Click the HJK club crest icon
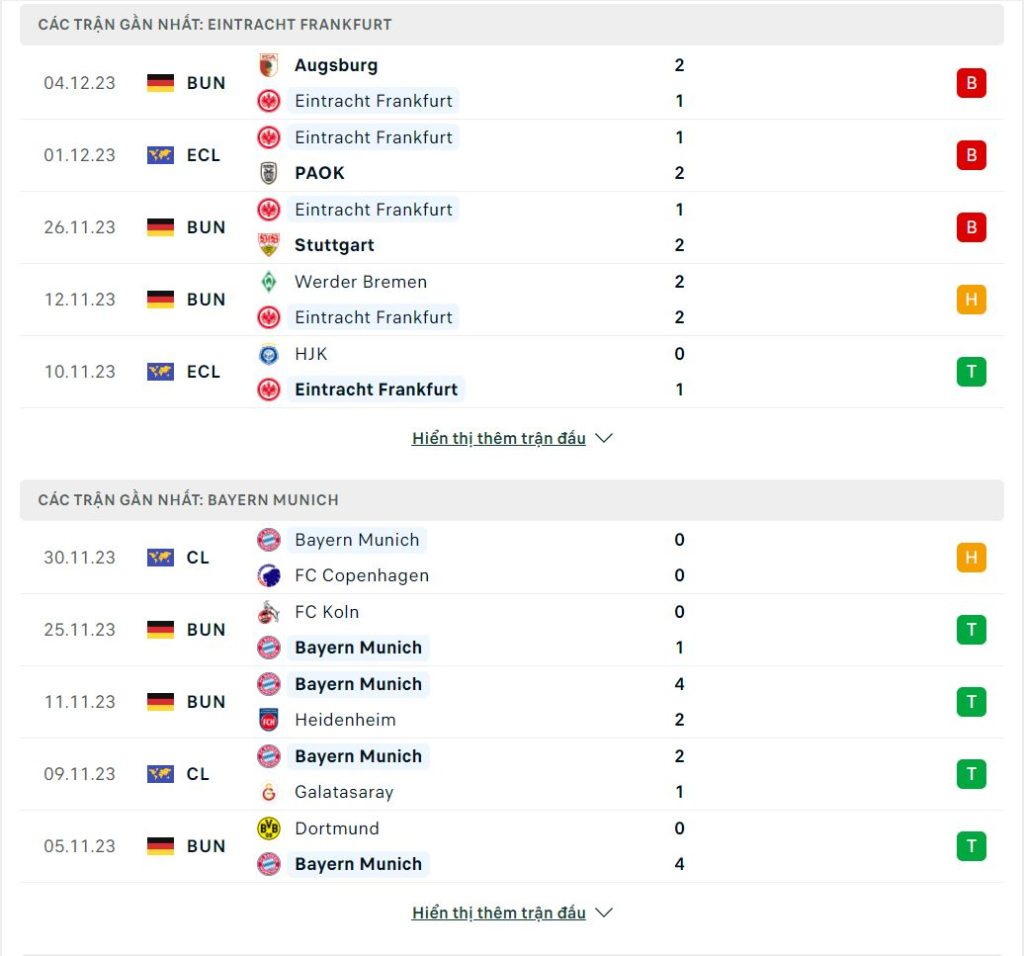 point(268,354)
